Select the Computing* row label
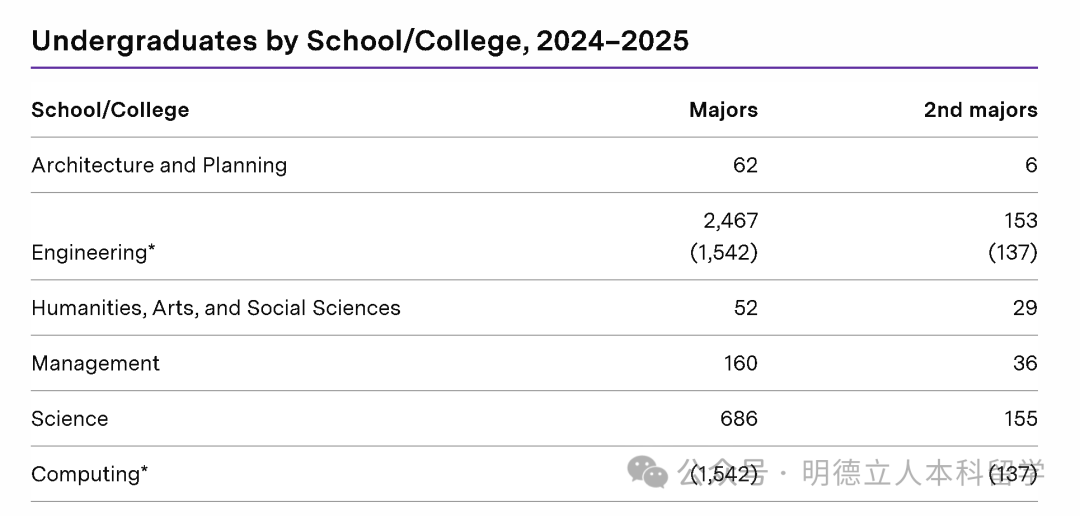 click(x=90, y=474)
